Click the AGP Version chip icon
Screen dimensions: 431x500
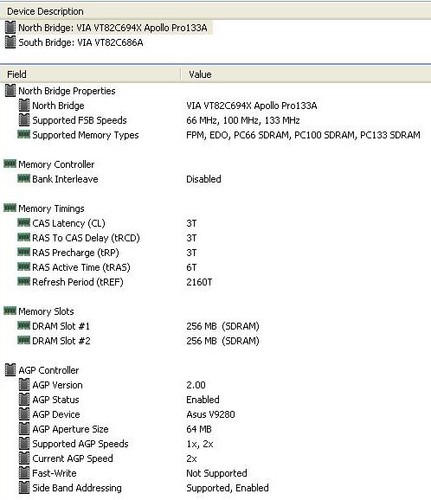[x=24, y=385]
